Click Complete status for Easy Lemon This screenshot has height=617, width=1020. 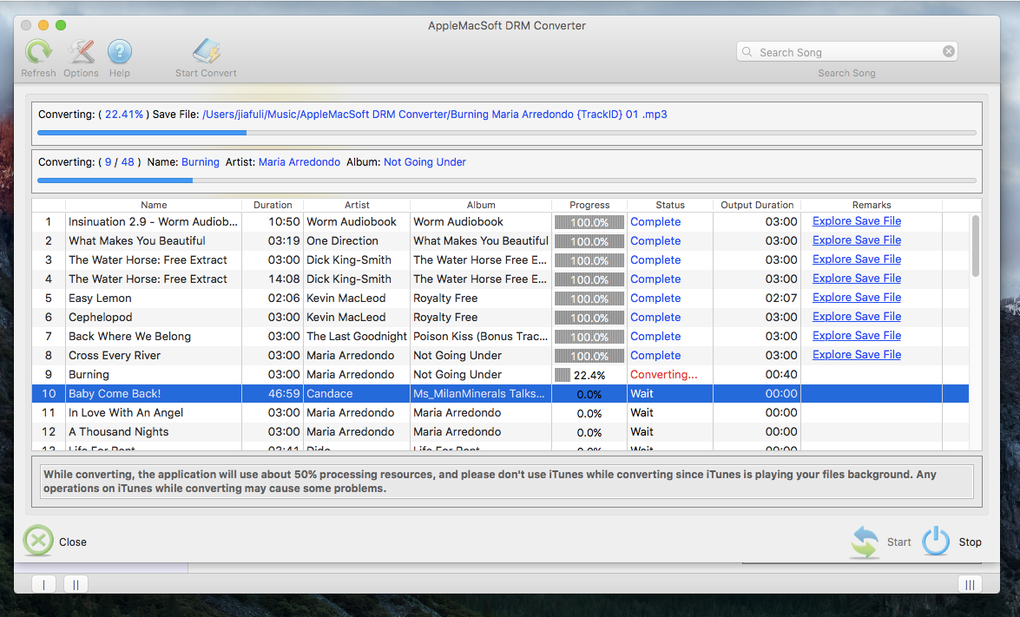click(x=655, y=298)
